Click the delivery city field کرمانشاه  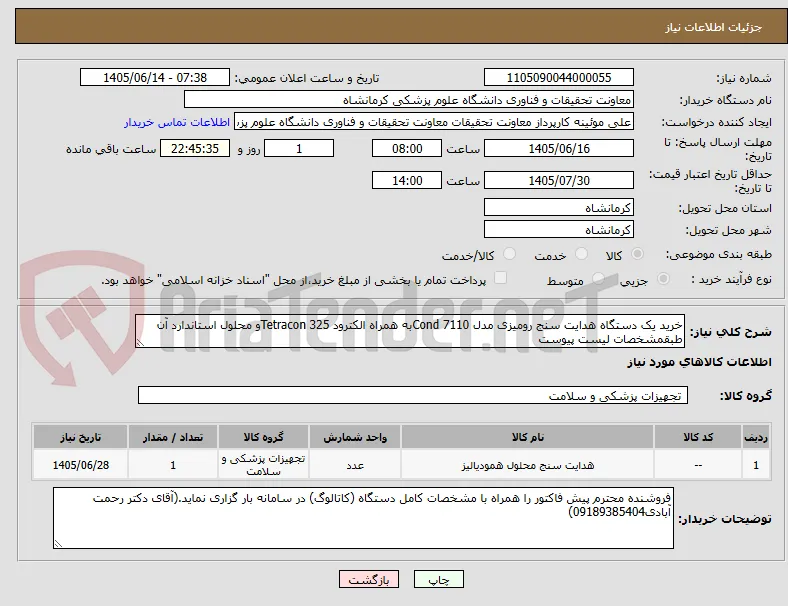click(x=559, y=230)
